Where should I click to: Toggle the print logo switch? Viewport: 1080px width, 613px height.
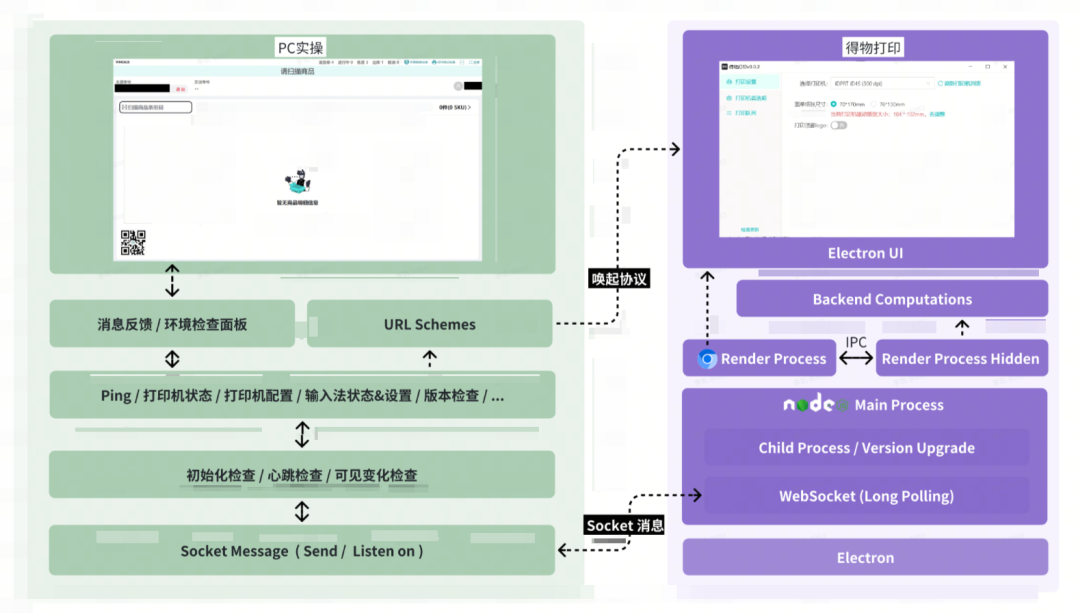(838, 125)
